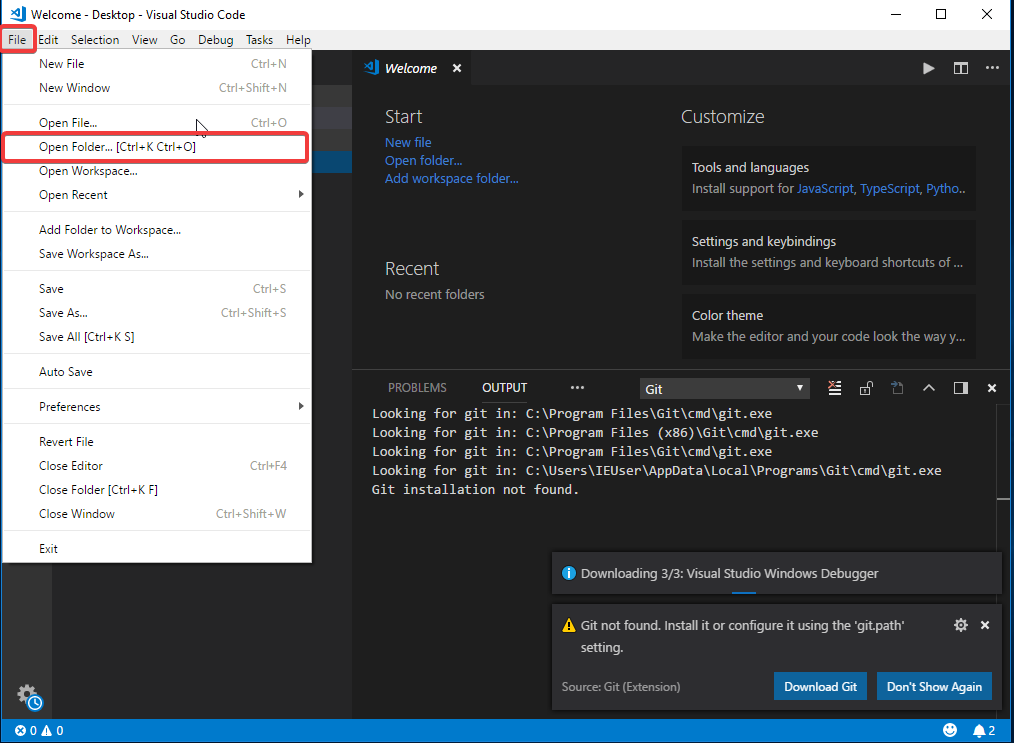The height and width of the screenshot is (743, 1014).
Task: Split the editor with the split icon
Action: pos(960,68)
